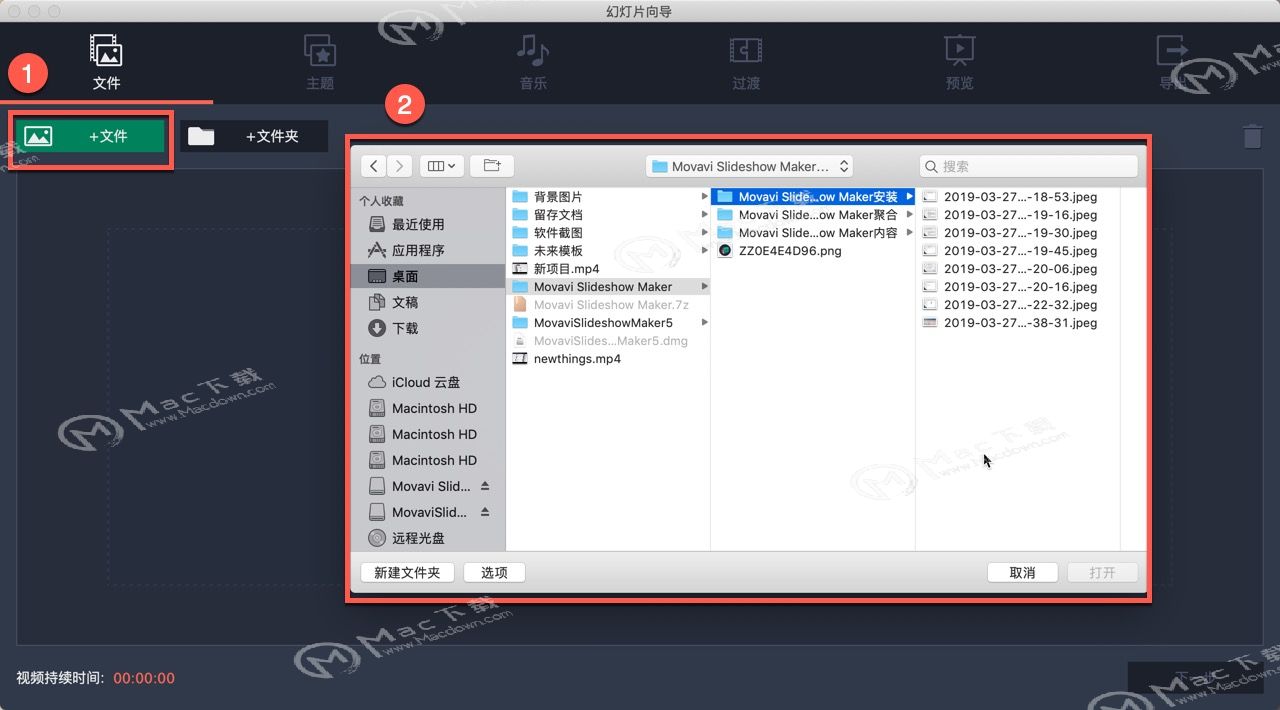Viewport: 1280px width, 710px height.
Task: Click the 搜索 search field
Action: click(x=1028, y=166)
